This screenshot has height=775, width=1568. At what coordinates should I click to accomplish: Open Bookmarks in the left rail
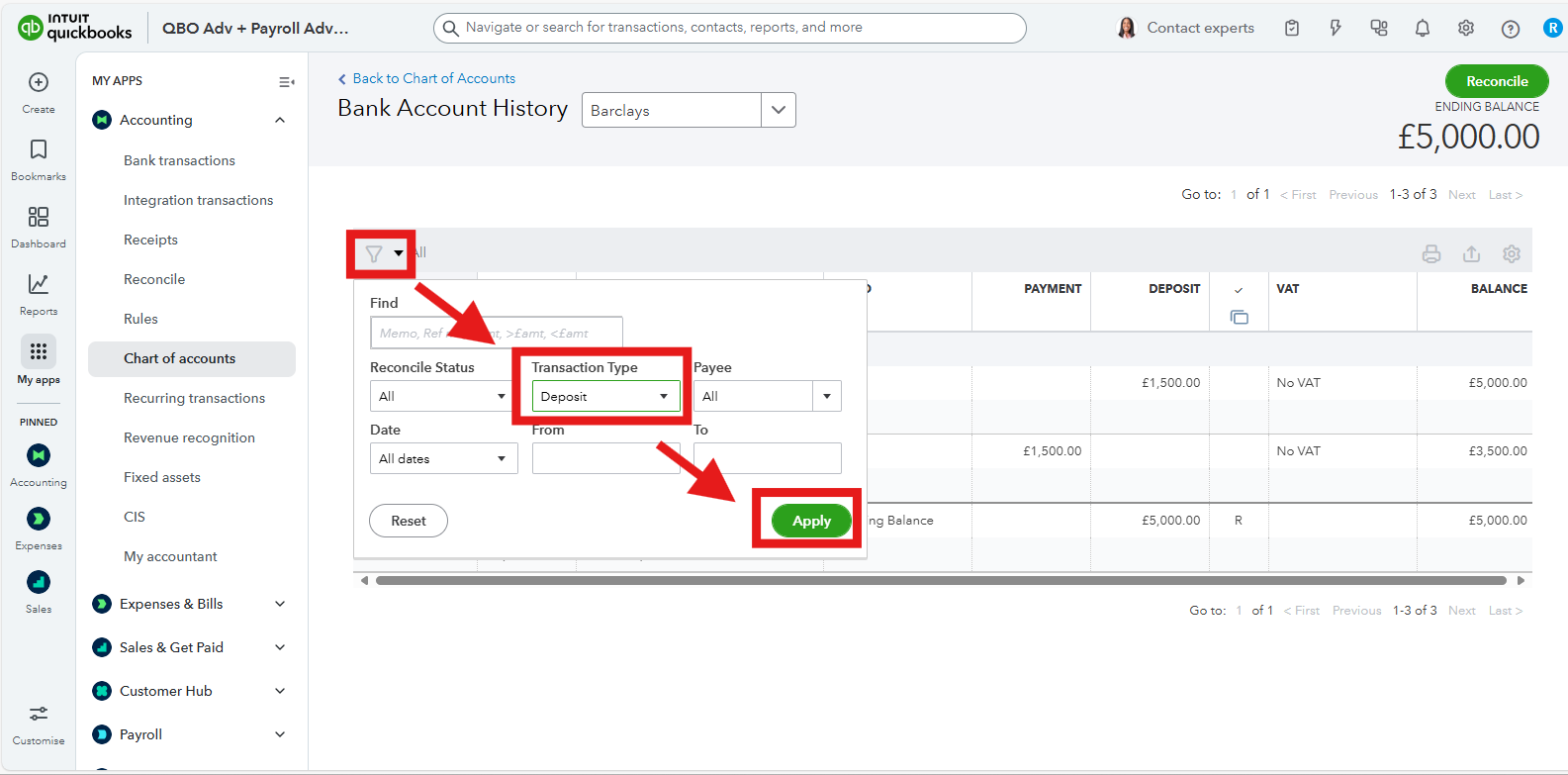[39, 150]
